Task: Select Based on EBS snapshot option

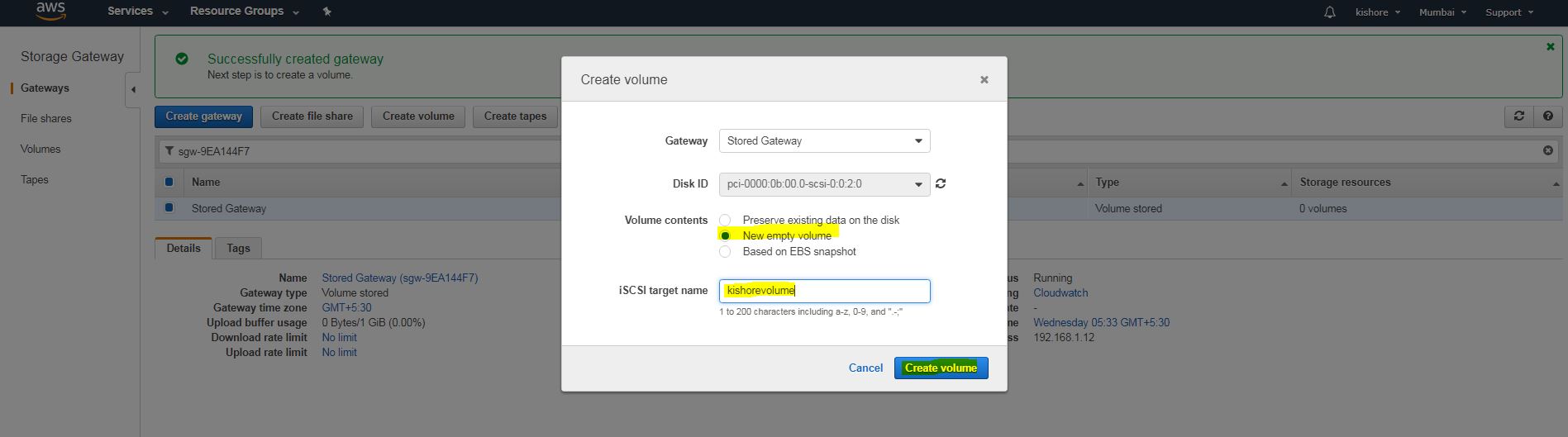Action: 725,251
